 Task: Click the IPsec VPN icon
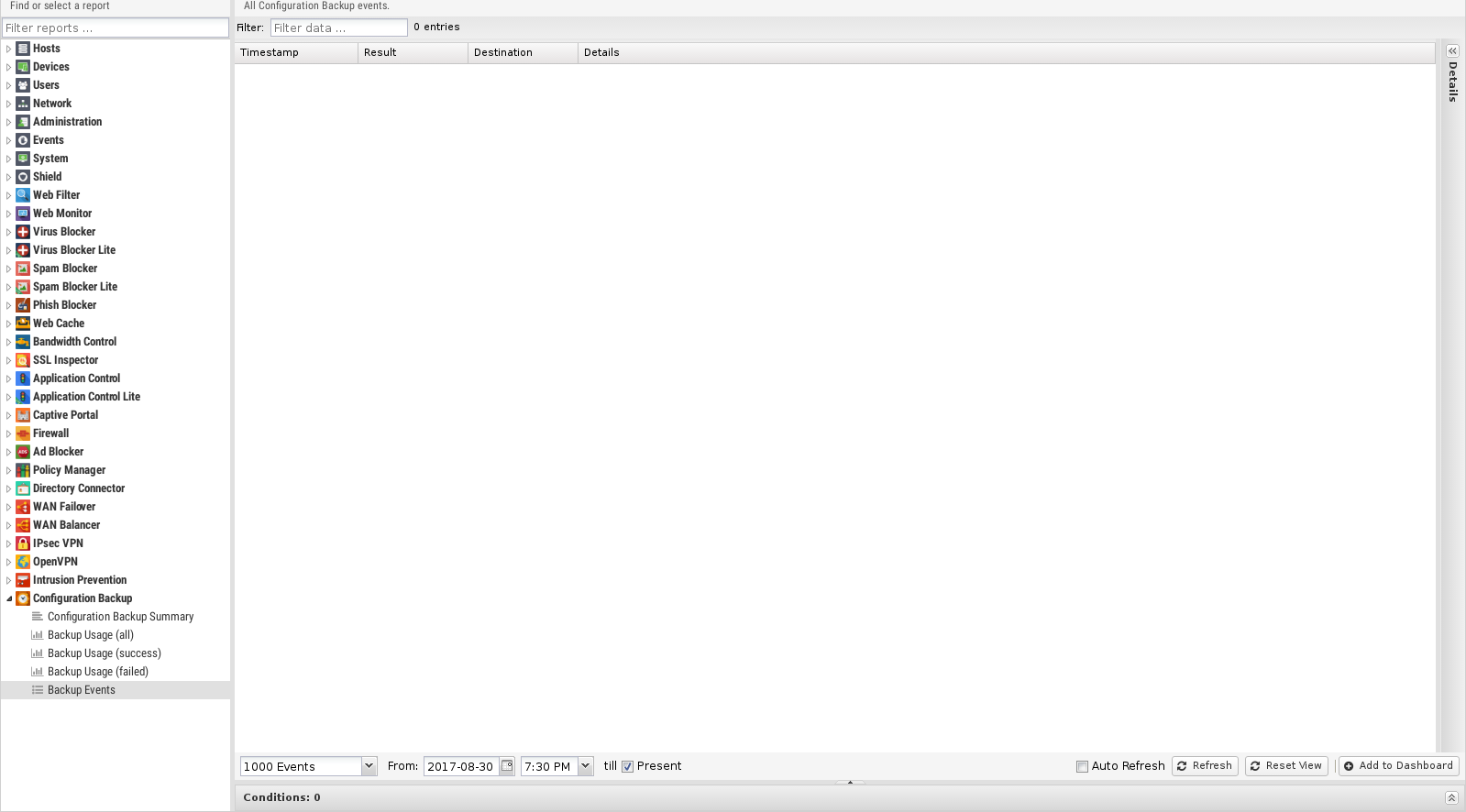click(23, 543)
